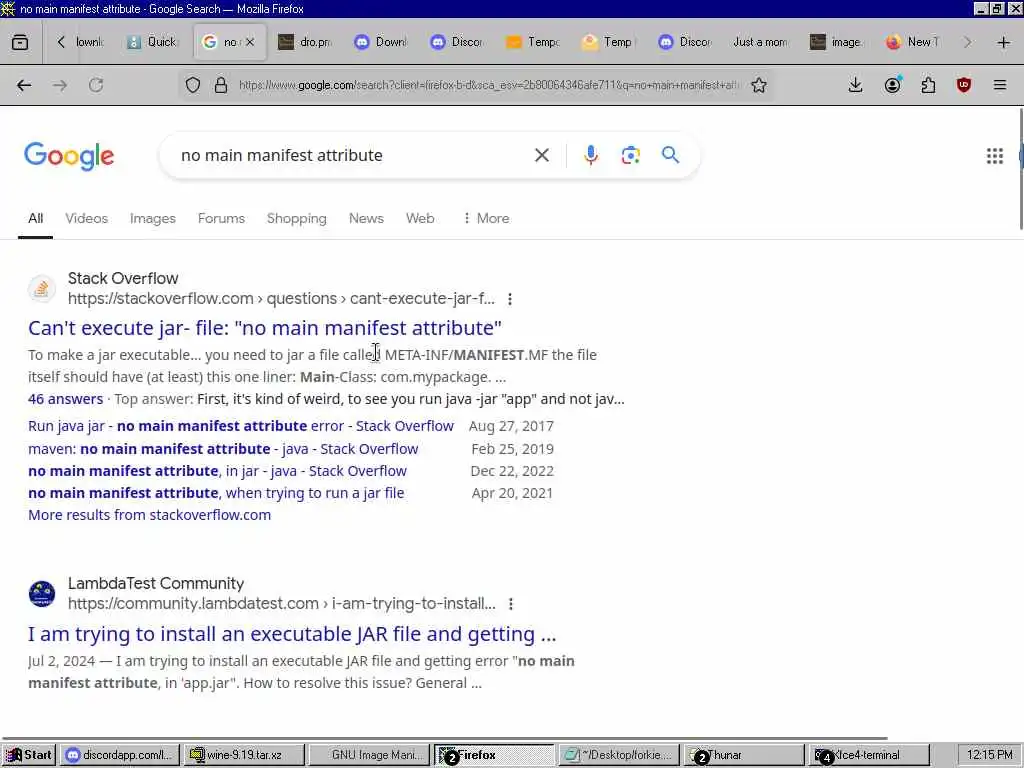Switch to discordapp.com taskbar window
The image size is (1024, 768).
coord(120,755)
